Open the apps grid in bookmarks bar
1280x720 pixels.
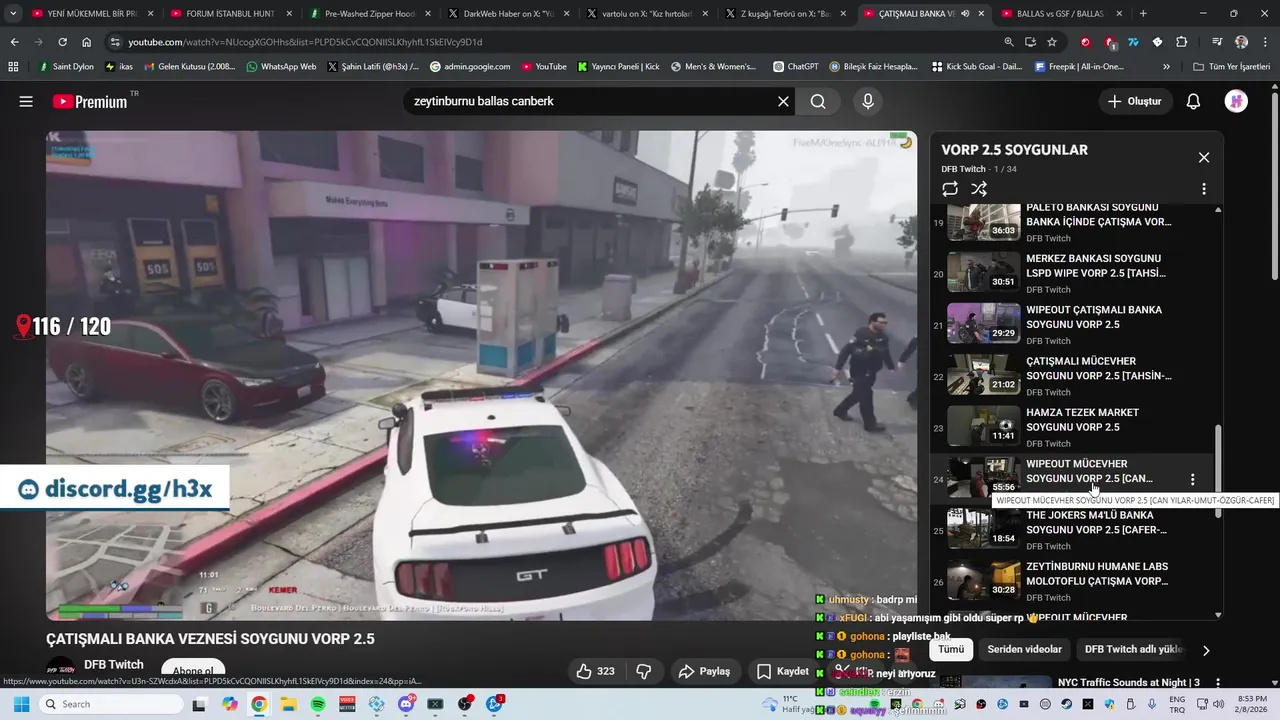13,66
